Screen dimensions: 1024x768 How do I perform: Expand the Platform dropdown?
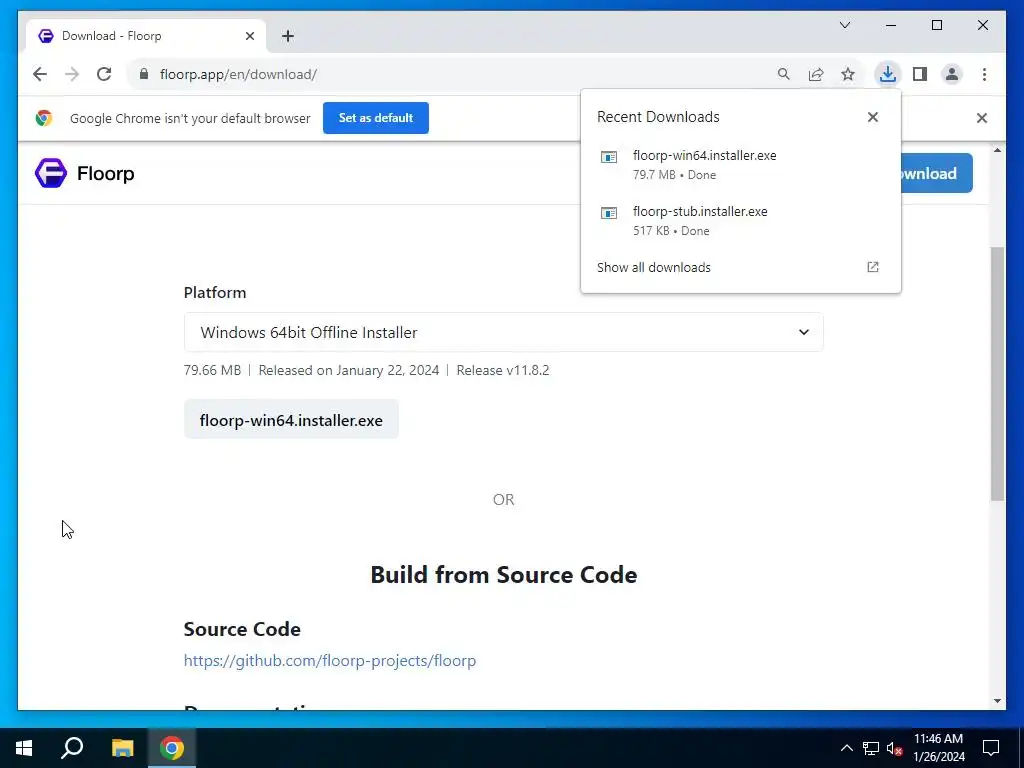504,332
